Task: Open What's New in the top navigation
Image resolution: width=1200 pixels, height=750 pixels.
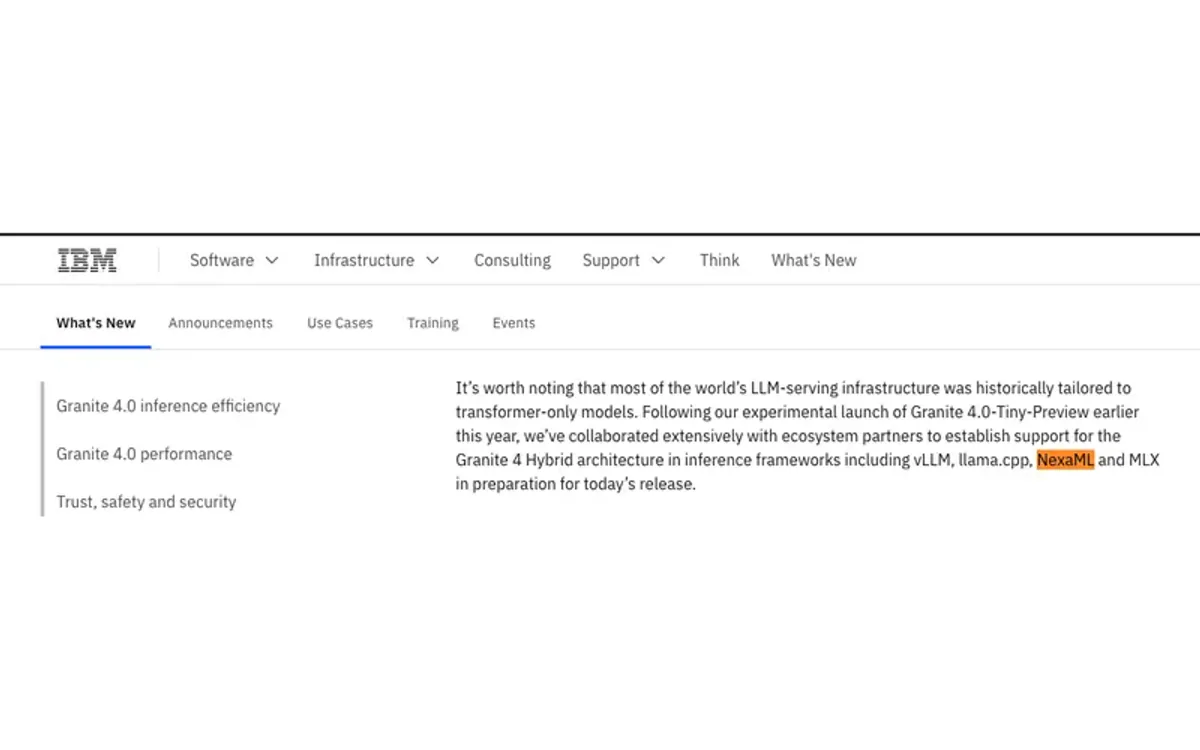Action: (x=813, y=260)
